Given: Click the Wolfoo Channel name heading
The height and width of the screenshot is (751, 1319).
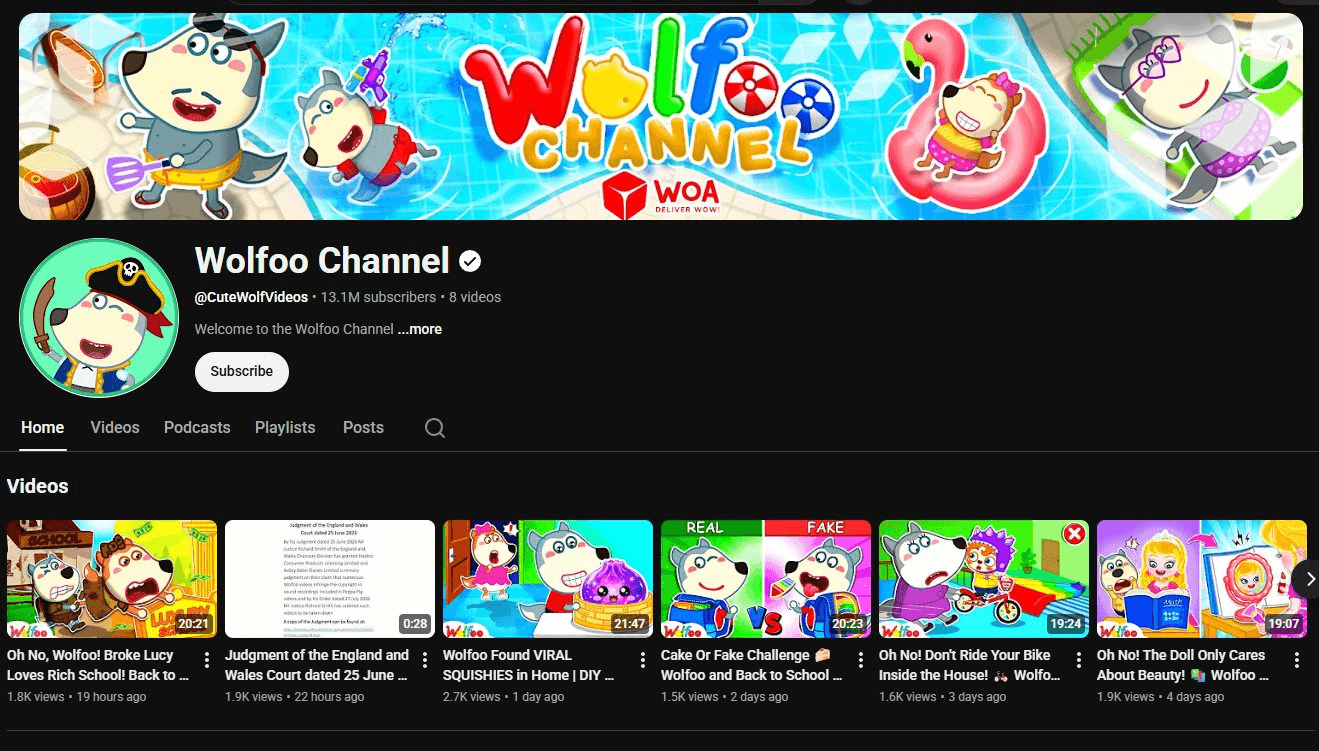Looking at the screenshot, I should (322, 261).
